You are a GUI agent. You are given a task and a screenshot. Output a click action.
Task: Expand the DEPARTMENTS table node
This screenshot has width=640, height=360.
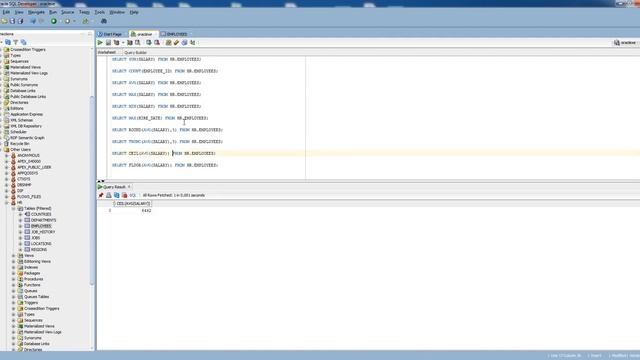pyautogui.click(x=20, y=220)
